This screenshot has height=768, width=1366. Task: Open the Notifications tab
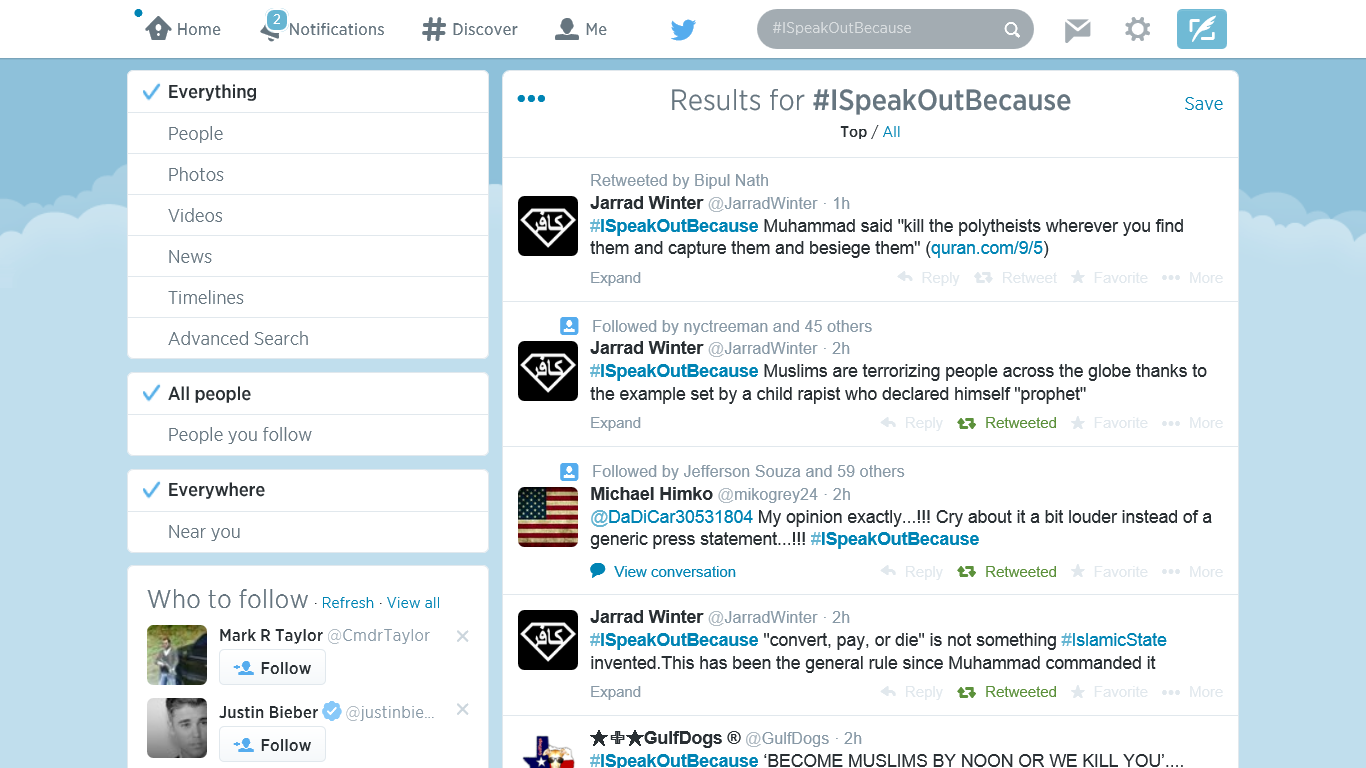[322, 29]
